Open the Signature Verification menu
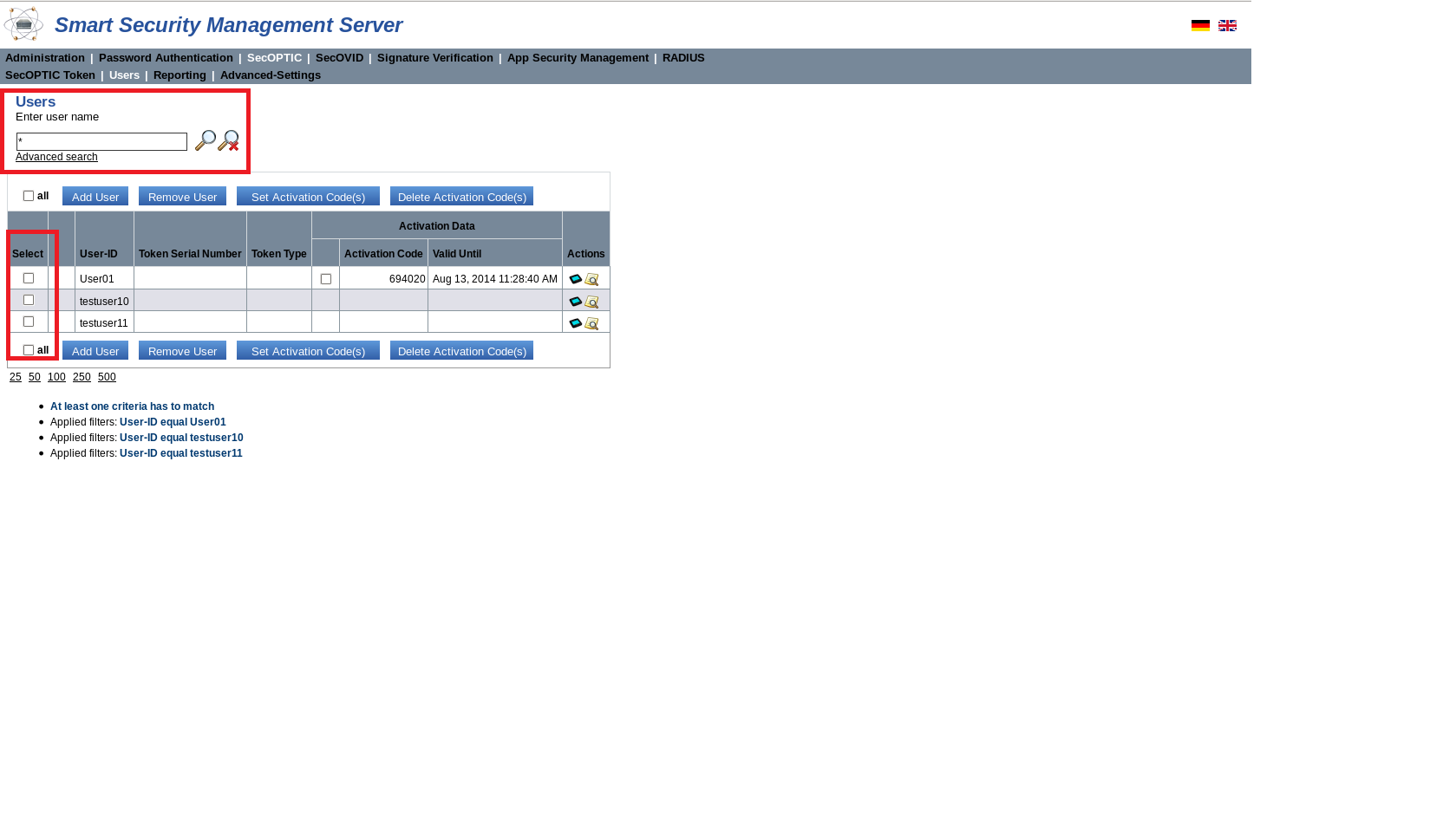The image size is (1456, 832). (x=435, y=58)
